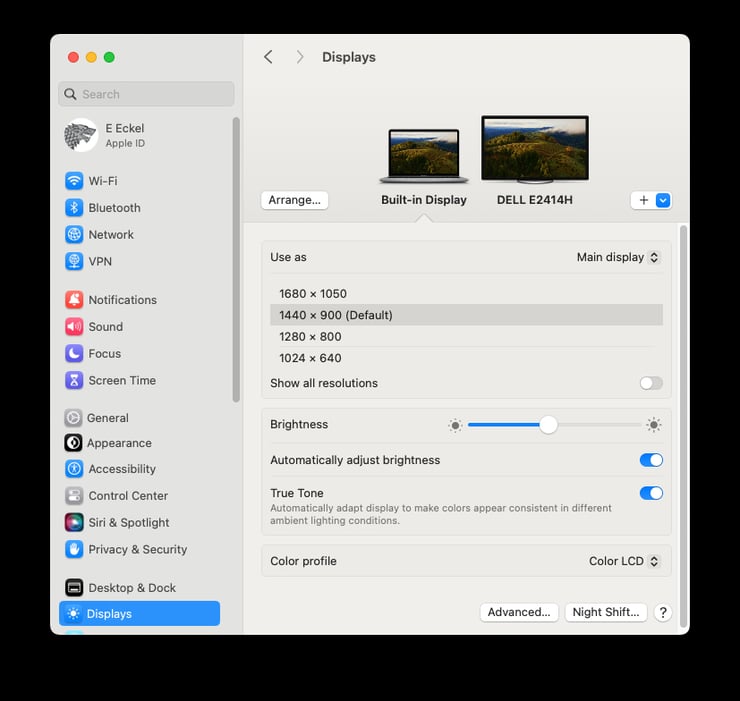Click the Privacy & Security hand icon
The image size is (740, 701).
(x=74, y=550)
